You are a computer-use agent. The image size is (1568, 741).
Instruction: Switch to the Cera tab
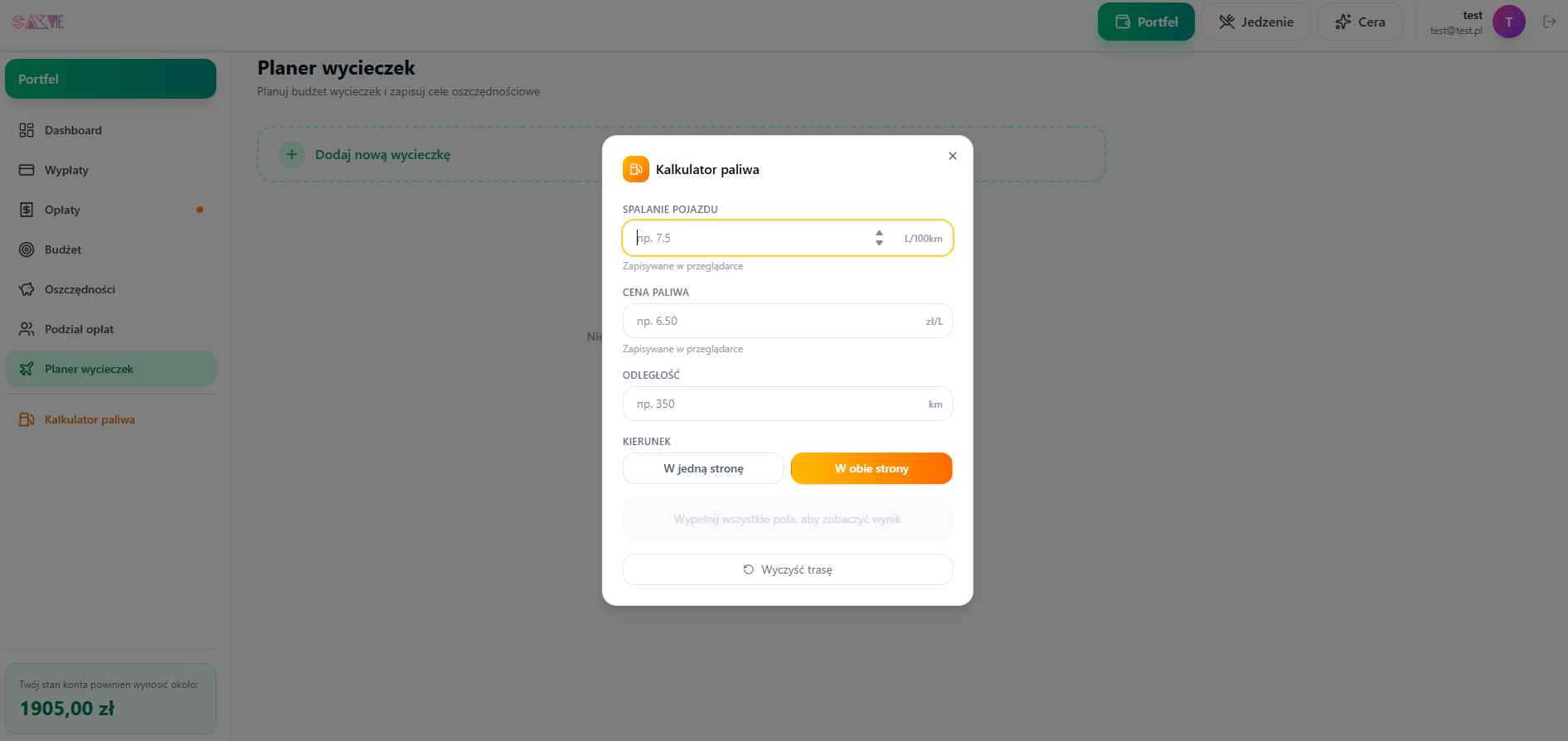(x=1360, y=22)
